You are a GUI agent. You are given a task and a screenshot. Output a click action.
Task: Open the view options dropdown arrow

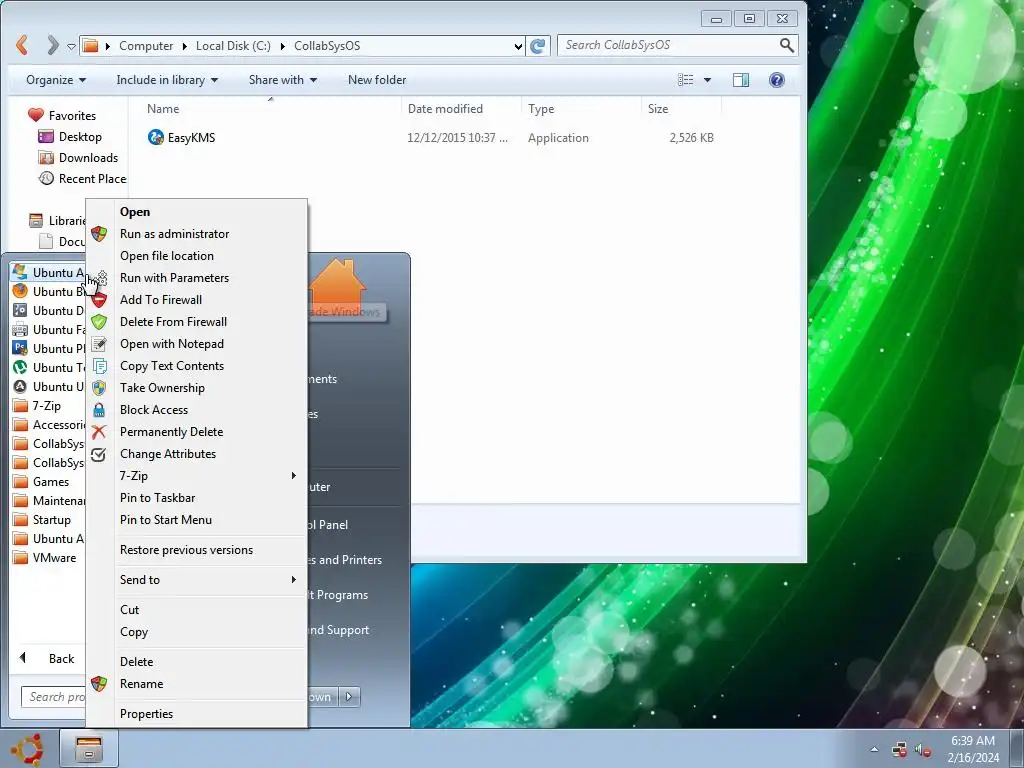707,80
